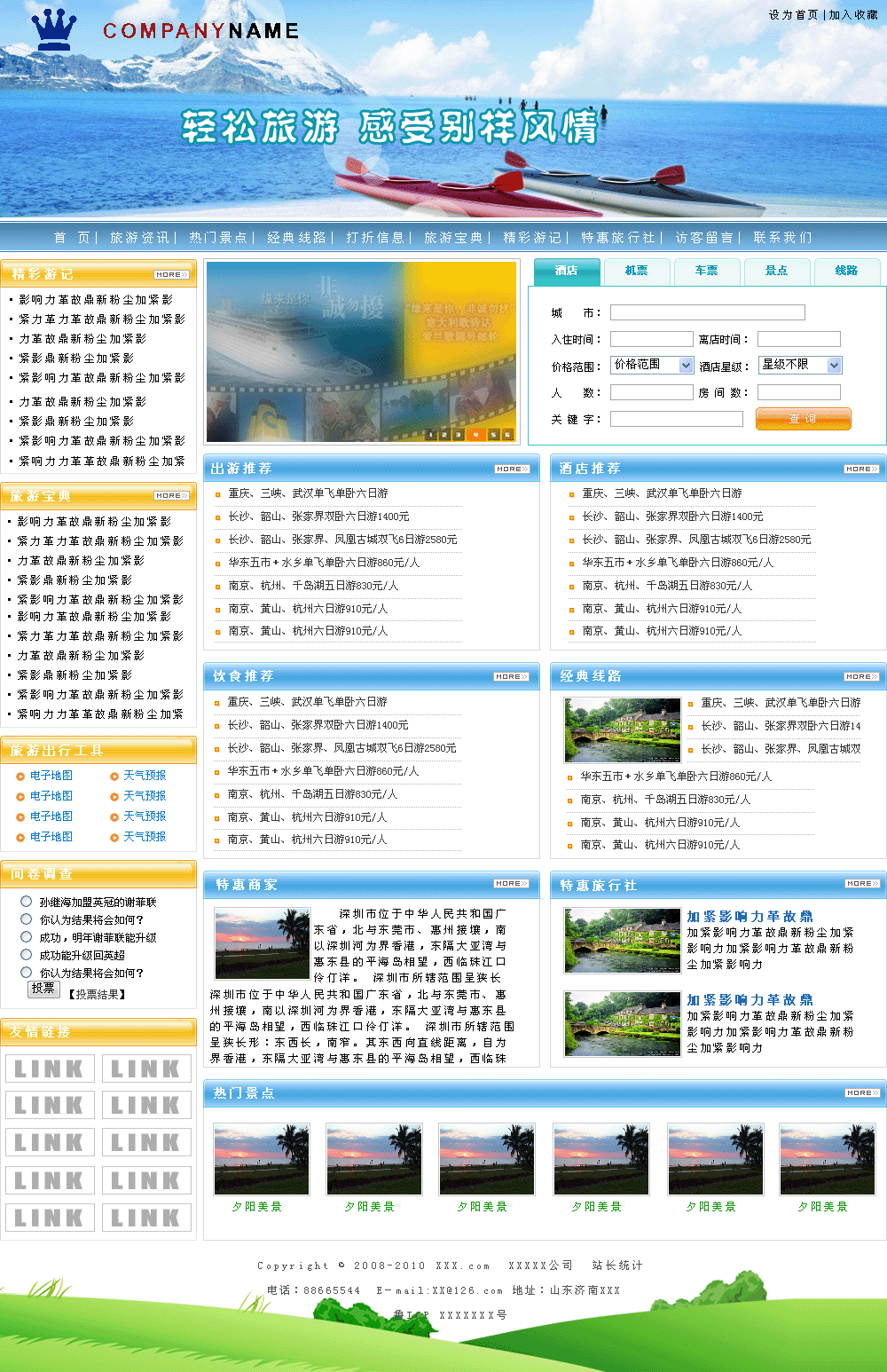The height and width of the screenshot is (1372, 887).
Task: Click MORE icon in 精彩游记 header
Action: pyautogui.click(x=171, y=275)
